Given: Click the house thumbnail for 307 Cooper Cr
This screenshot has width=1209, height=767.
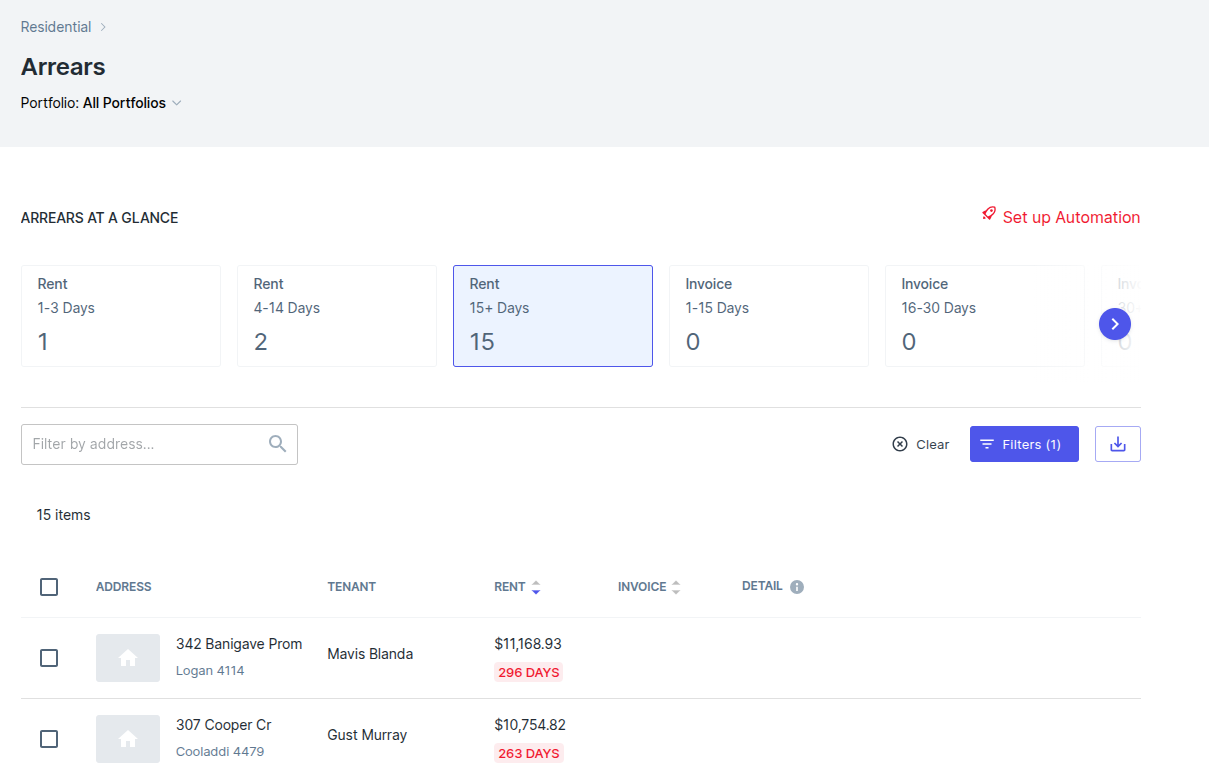Looking at the screenshot, I should point(128,739).
